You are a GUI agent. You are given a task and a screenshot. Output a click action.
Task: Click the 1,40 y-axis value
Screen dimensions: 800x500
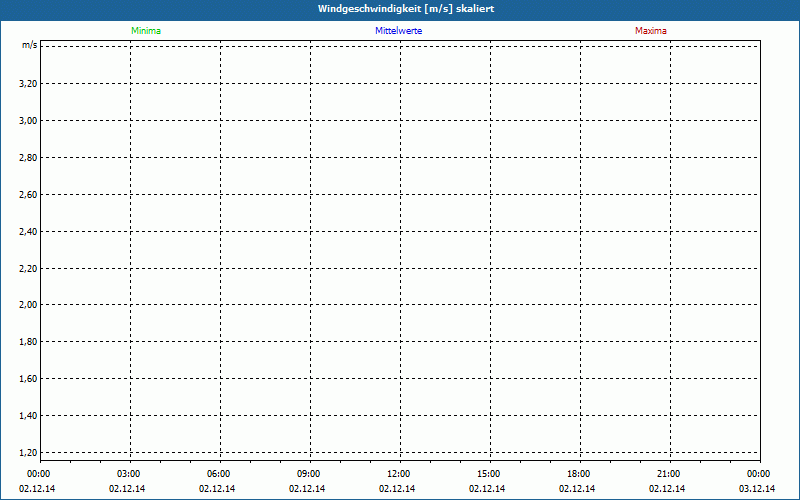pyautogui.click(x=28, y=416)
